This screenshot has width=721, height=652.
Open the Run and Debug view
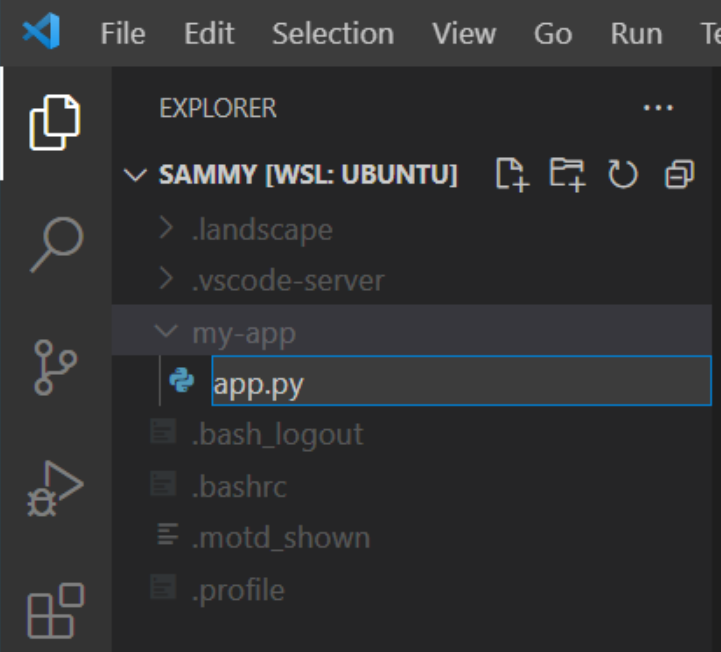click(x=55, y=488)
